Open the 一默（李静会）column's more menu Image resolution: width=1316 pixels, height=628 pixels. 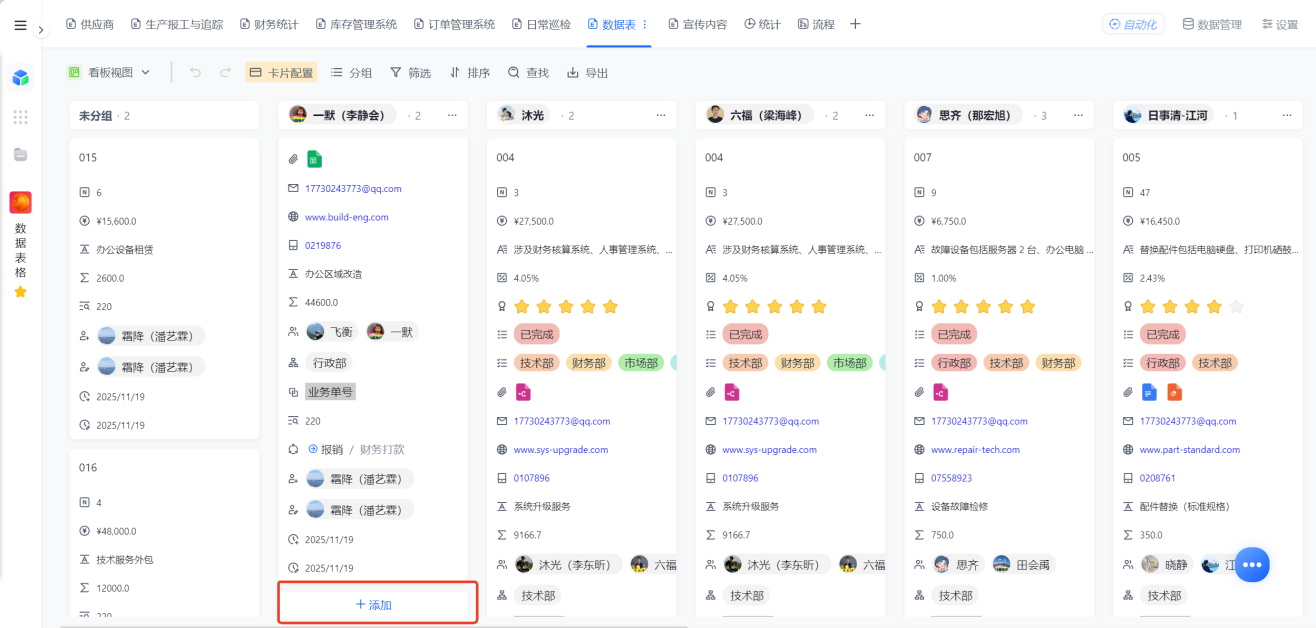(452, 115)
